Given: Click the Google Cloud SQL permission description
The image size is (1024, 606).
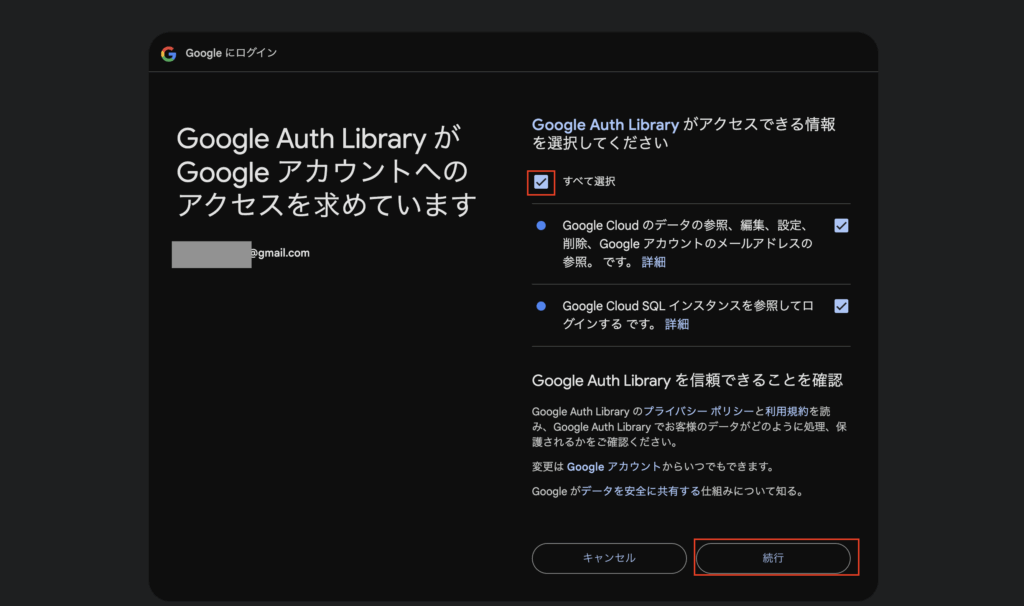Looking at the screenshot, I should point(688,306).
